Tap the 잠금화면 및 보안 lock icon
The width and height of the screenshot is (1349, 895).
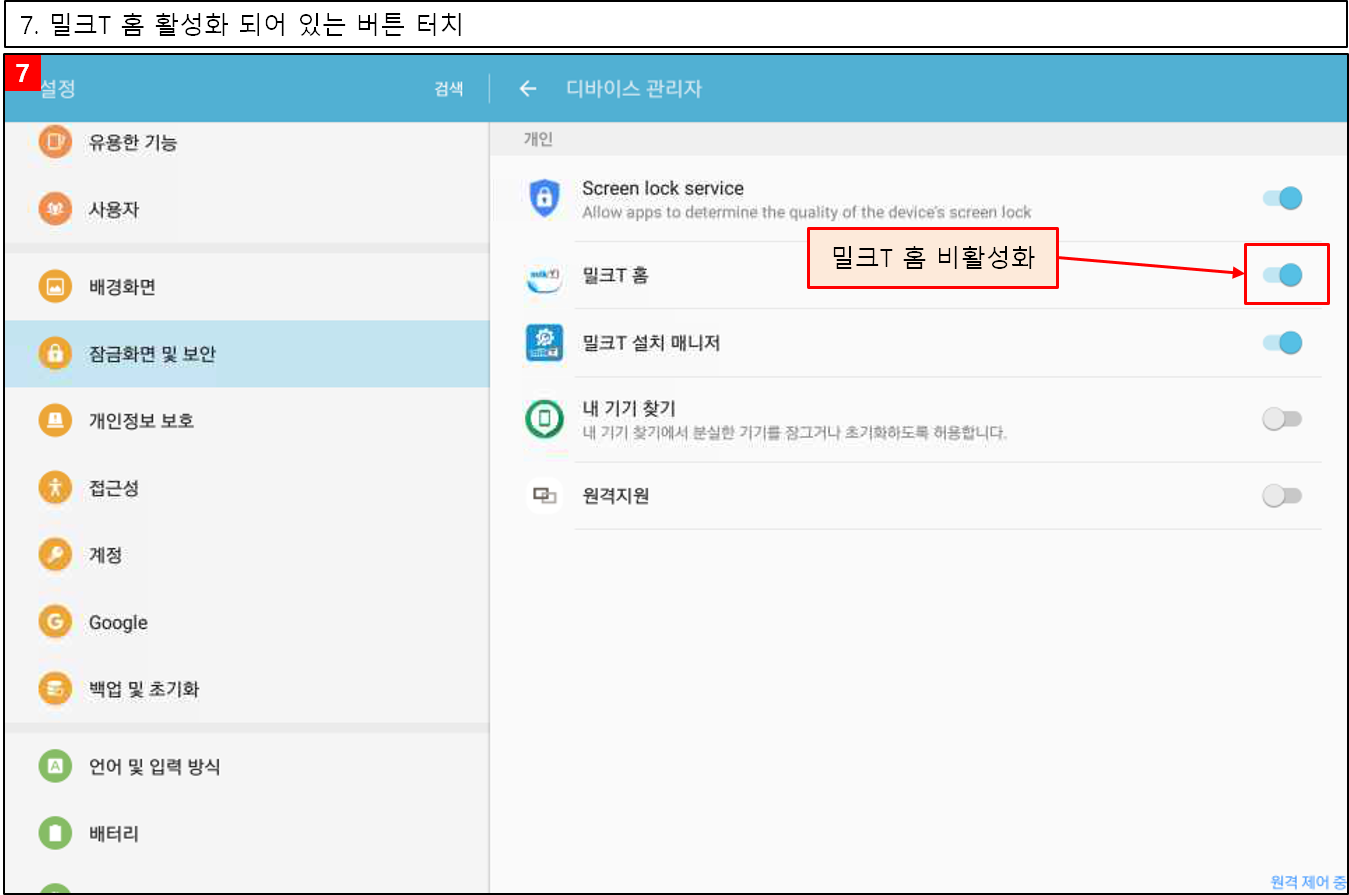pyautogui.click(x=55, y=354)
